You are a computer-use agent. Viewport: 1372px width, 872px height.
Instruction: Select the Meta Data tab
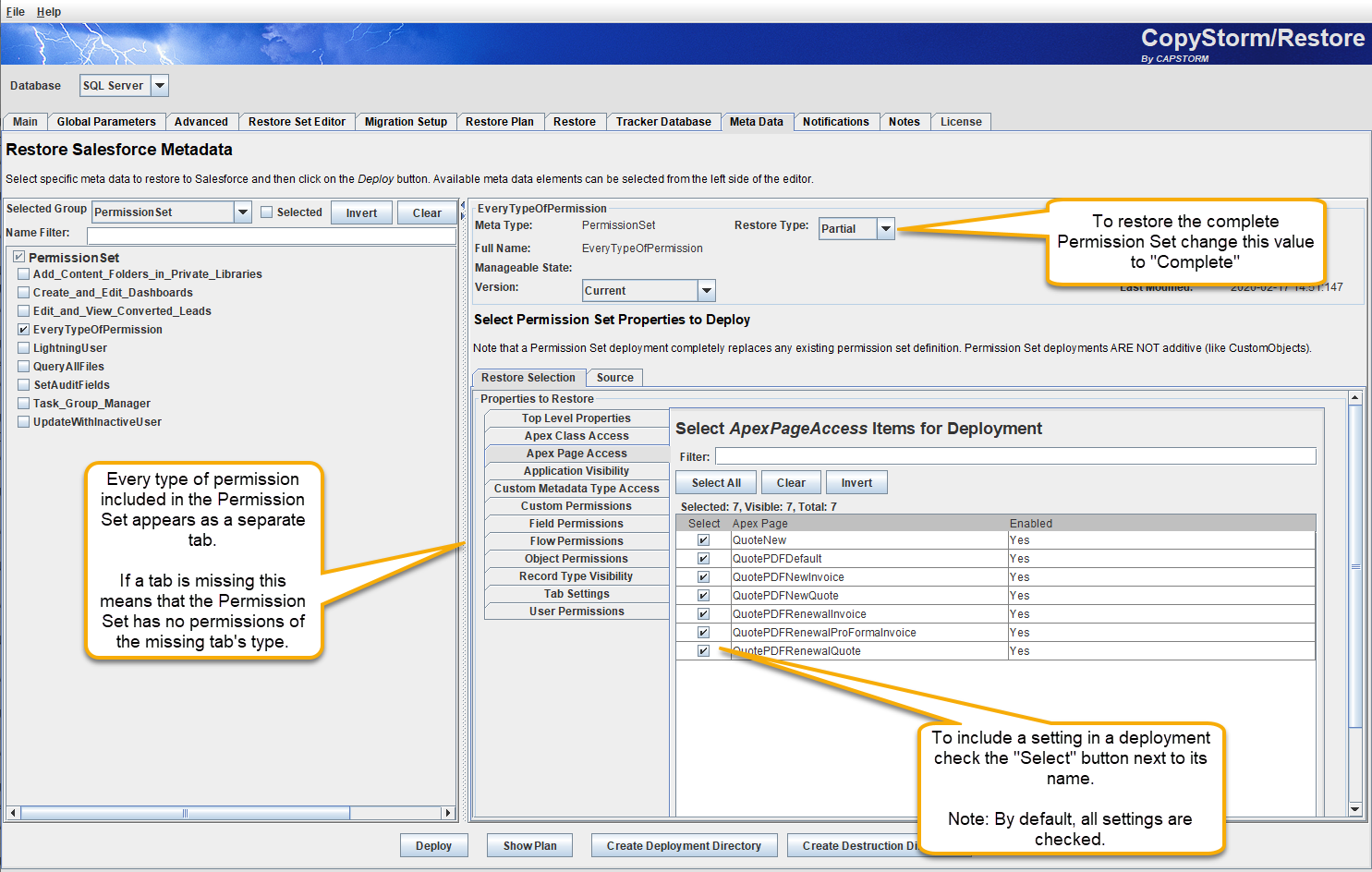click(x=757, y=122)
